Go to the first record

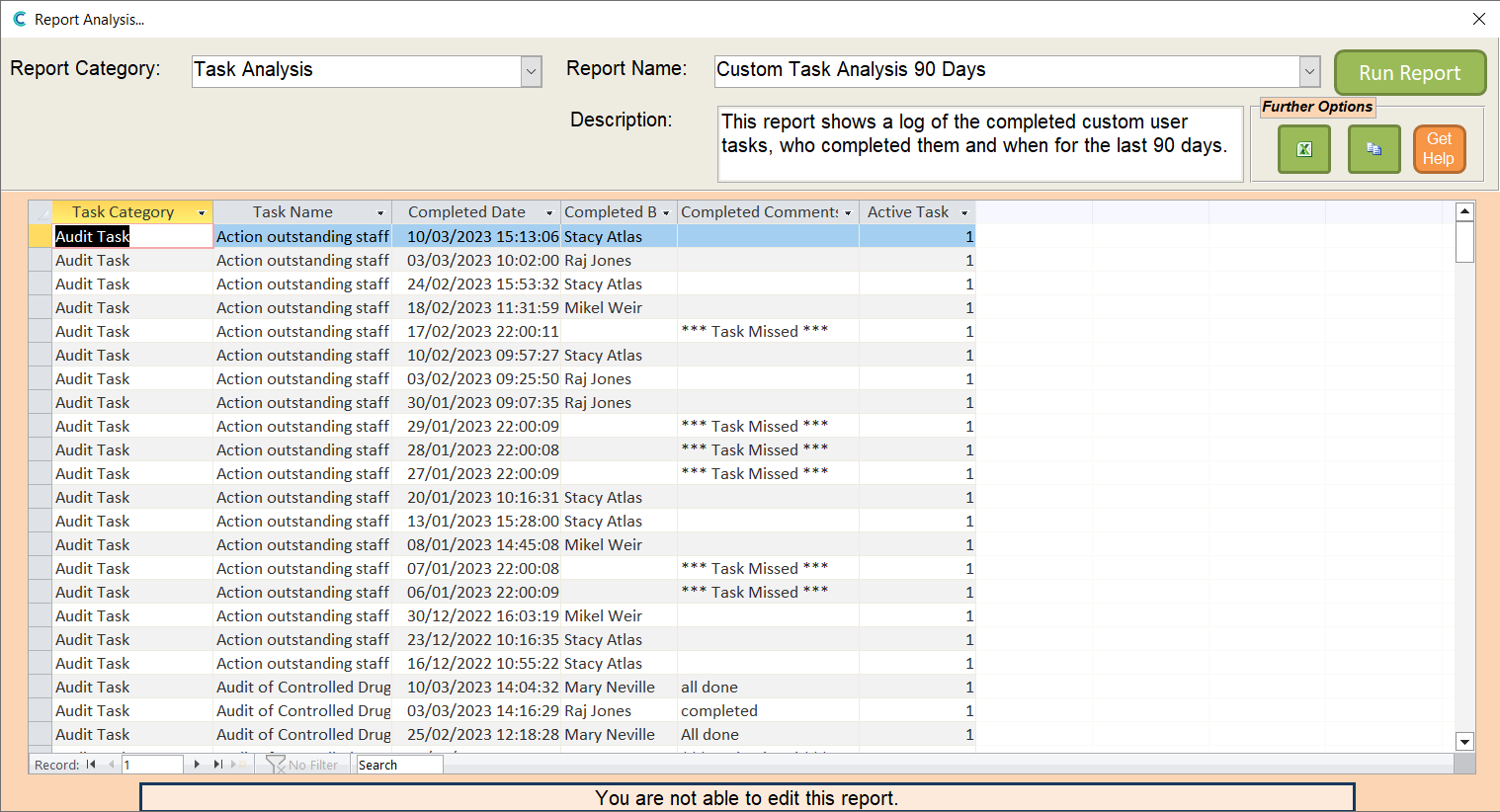pos(91,765)
